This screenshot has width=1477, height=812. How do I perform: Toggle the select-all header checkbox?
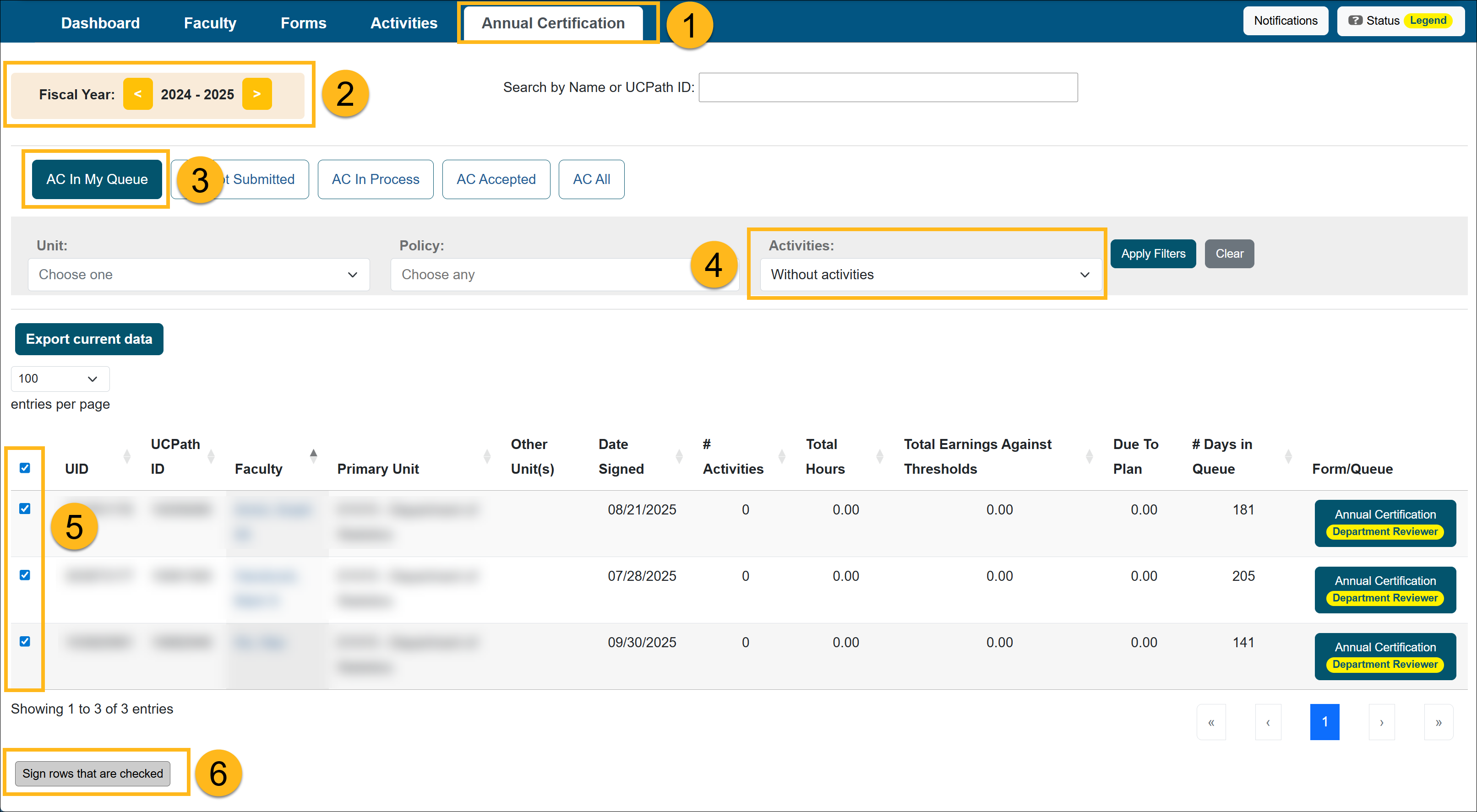(25, 468)
